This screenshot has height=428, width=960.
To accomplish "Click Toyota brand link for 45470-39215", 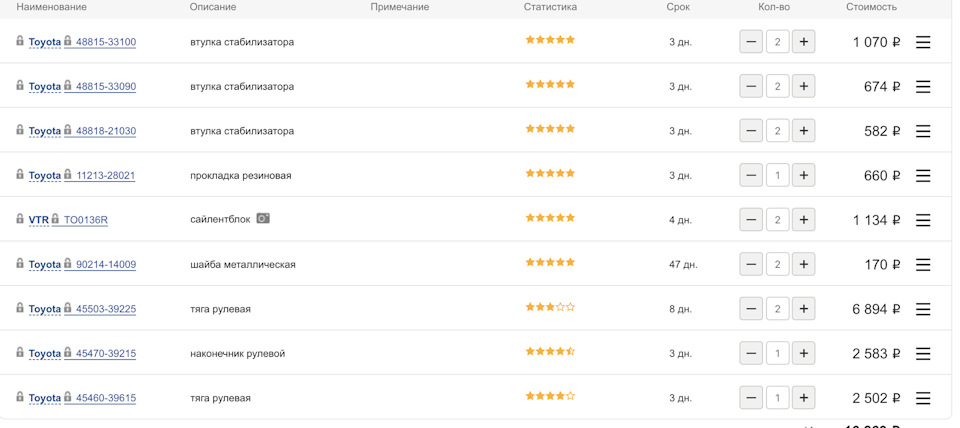I will pos(45,353).
